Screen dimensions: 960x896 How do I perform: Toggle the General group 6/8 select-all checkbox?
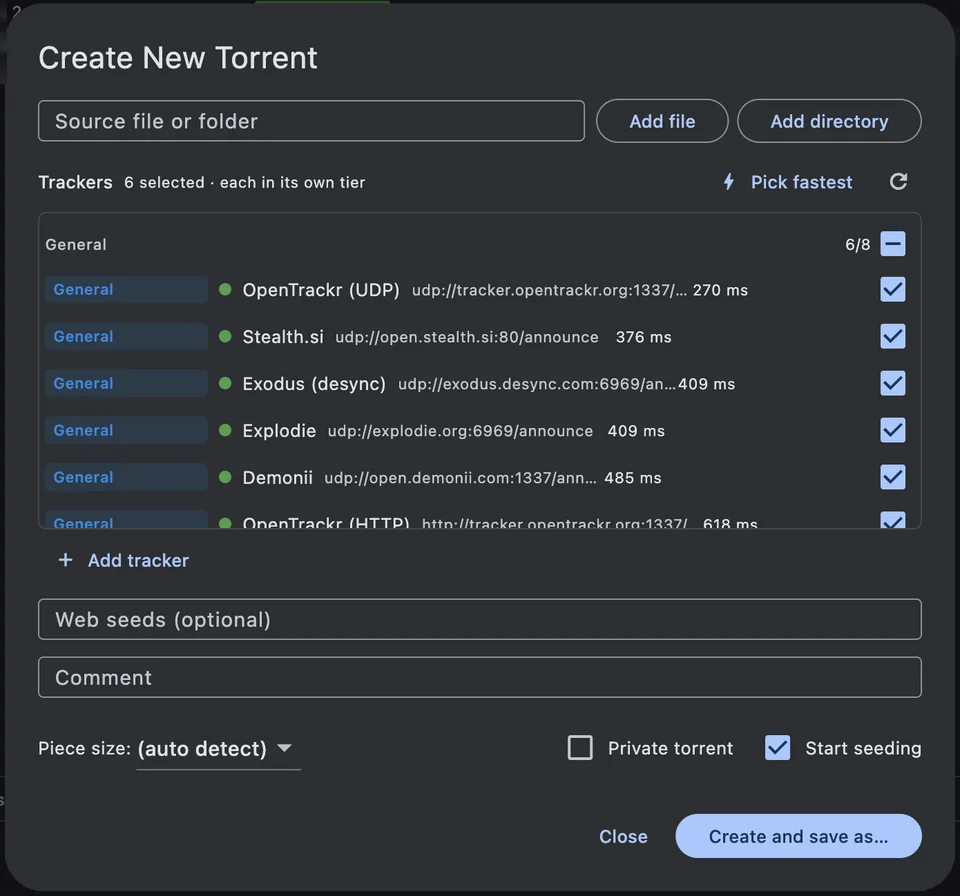tap(893, 244)
